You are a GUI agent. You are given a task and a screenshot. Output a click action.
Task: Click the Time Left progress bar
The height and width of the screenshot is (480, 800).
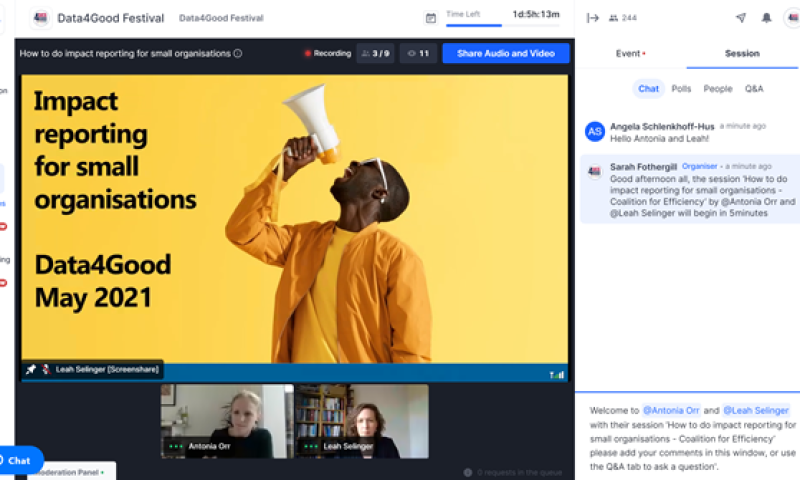tap(474, 25)
